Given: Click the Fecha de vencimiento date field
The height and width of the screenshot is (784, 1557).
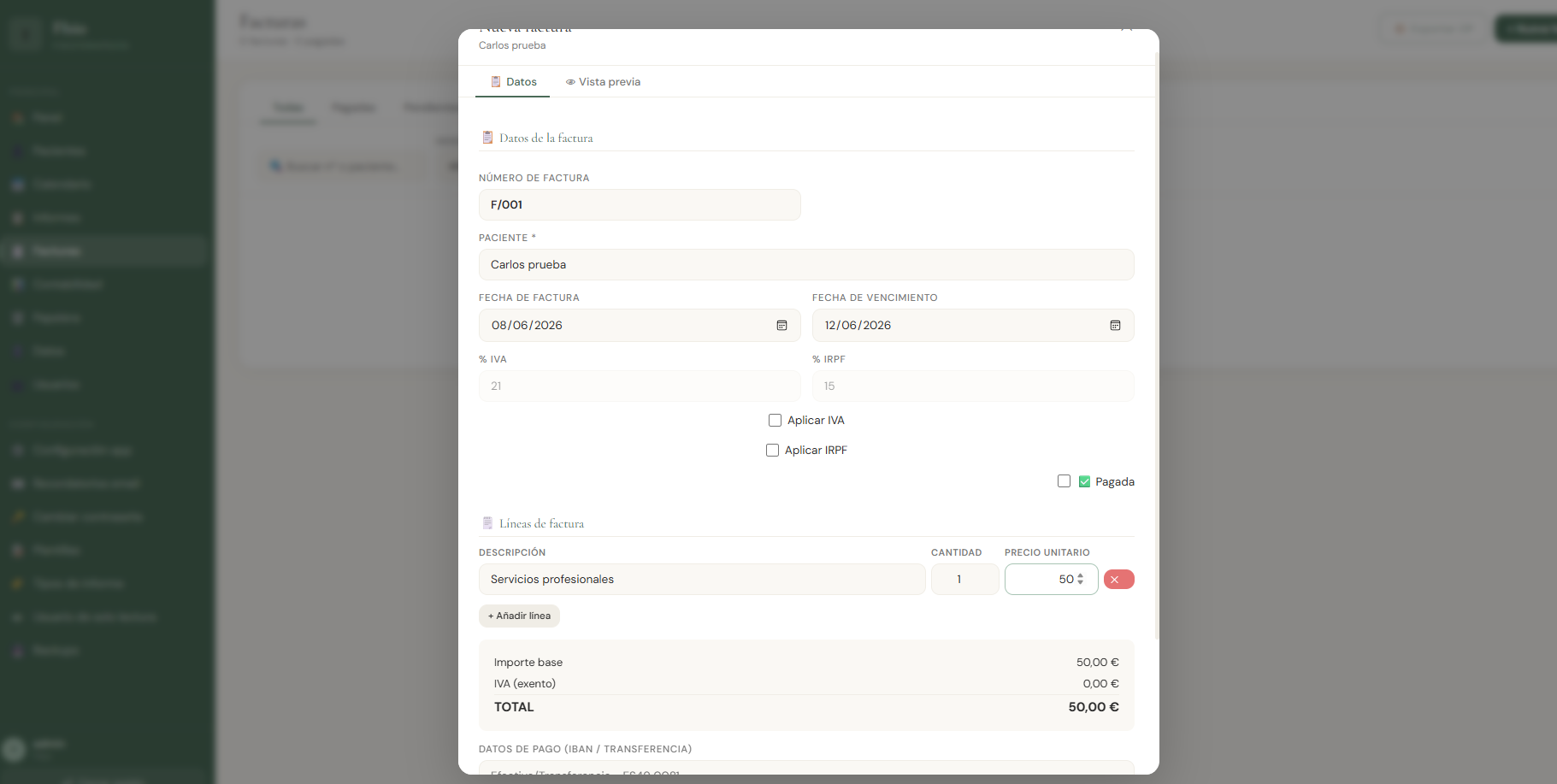Looking at the screenshot, I should [x=973, y=326].
